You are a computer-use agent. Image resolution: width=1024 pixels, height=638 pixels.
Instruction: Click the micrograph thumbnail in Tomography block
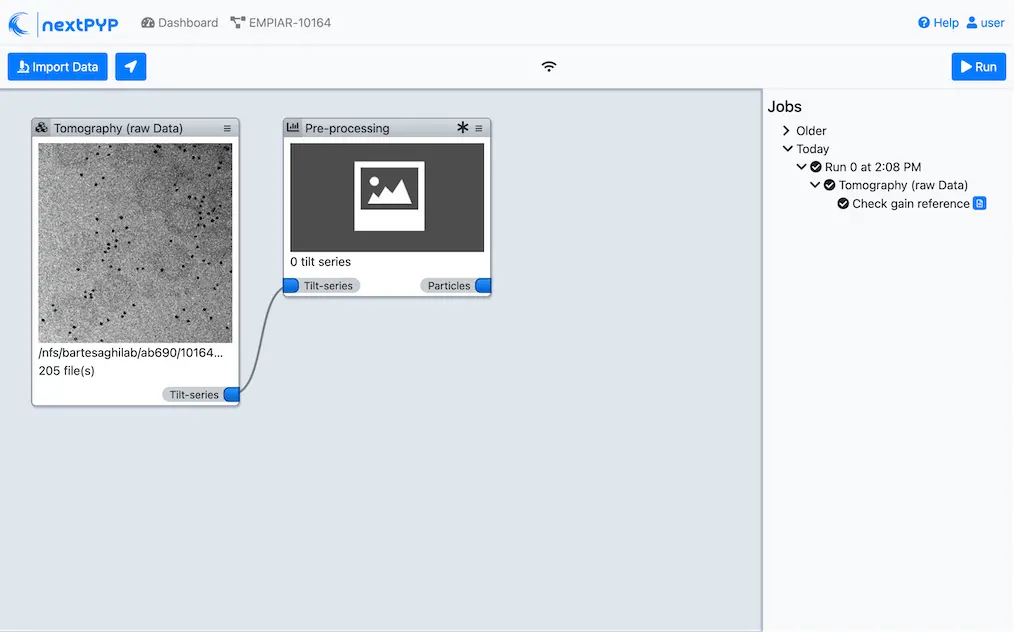[x=135, y=243]
